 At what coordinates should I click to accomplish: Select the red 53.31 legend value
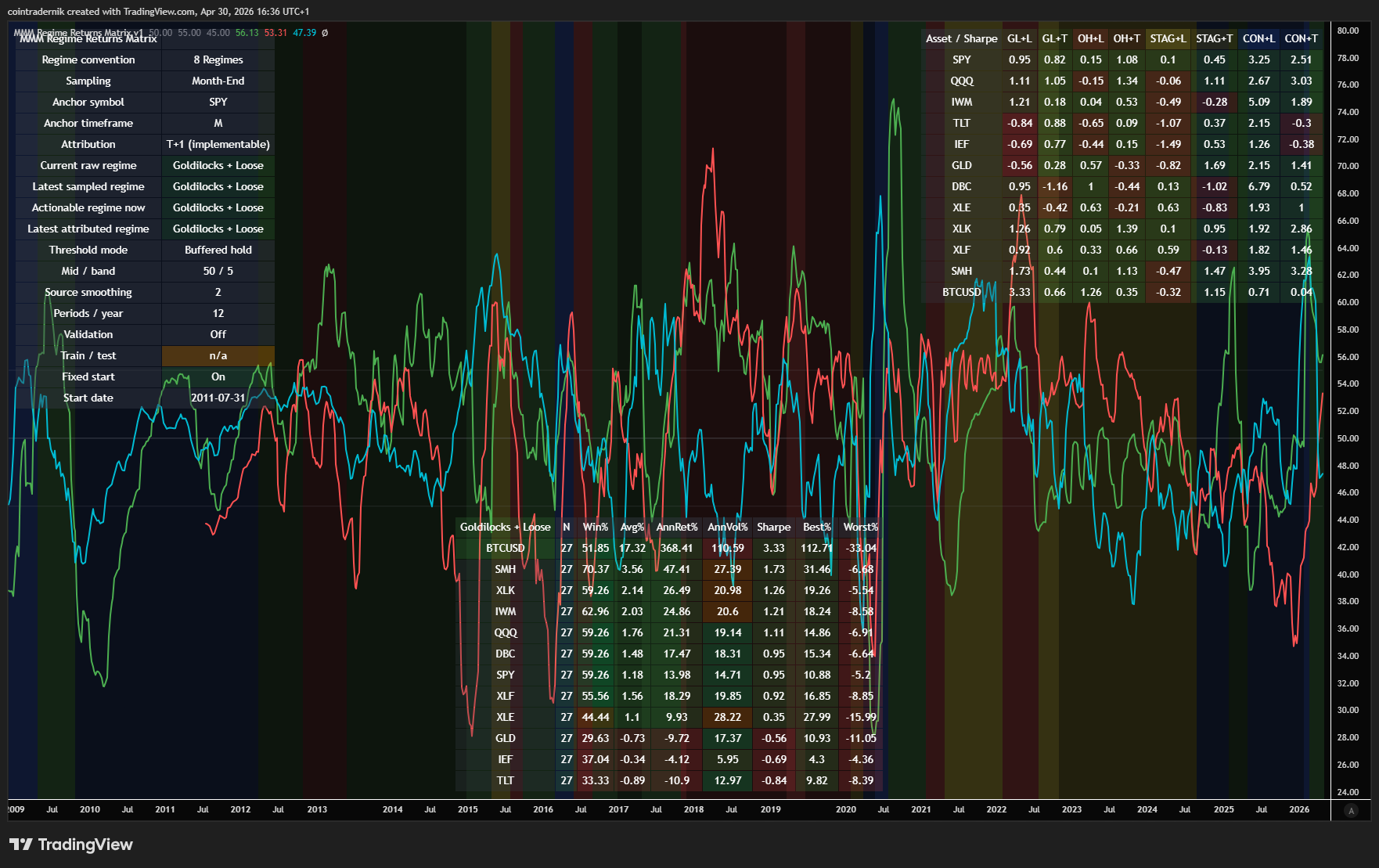pos(275,33)
